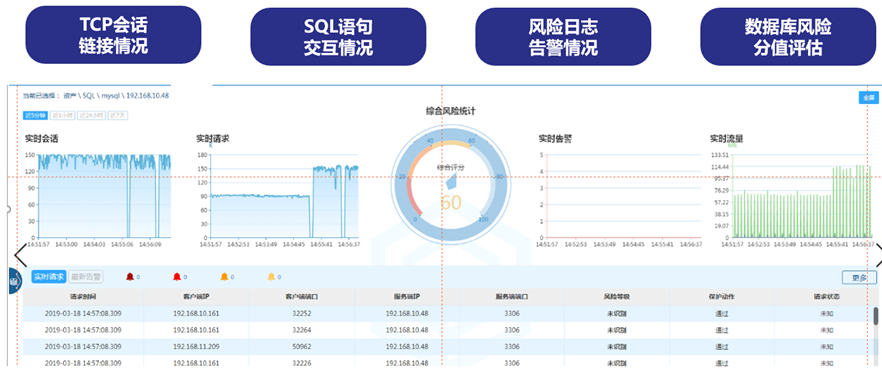Select the 近7天 time range

118,115
